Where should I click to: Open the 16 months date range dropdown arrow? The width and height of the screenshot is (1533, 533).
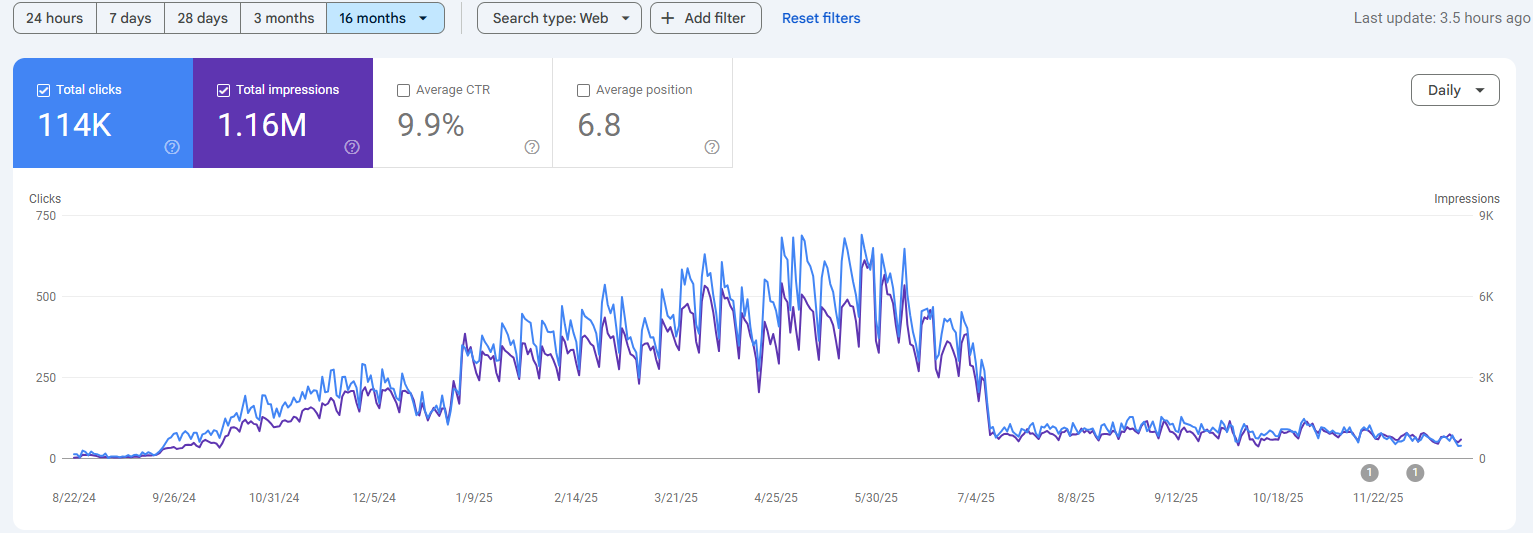(424, 18)
